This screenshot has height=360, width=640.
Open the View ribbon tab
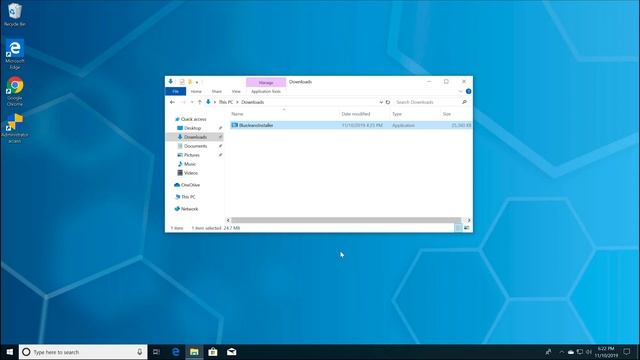click(236, 91)
